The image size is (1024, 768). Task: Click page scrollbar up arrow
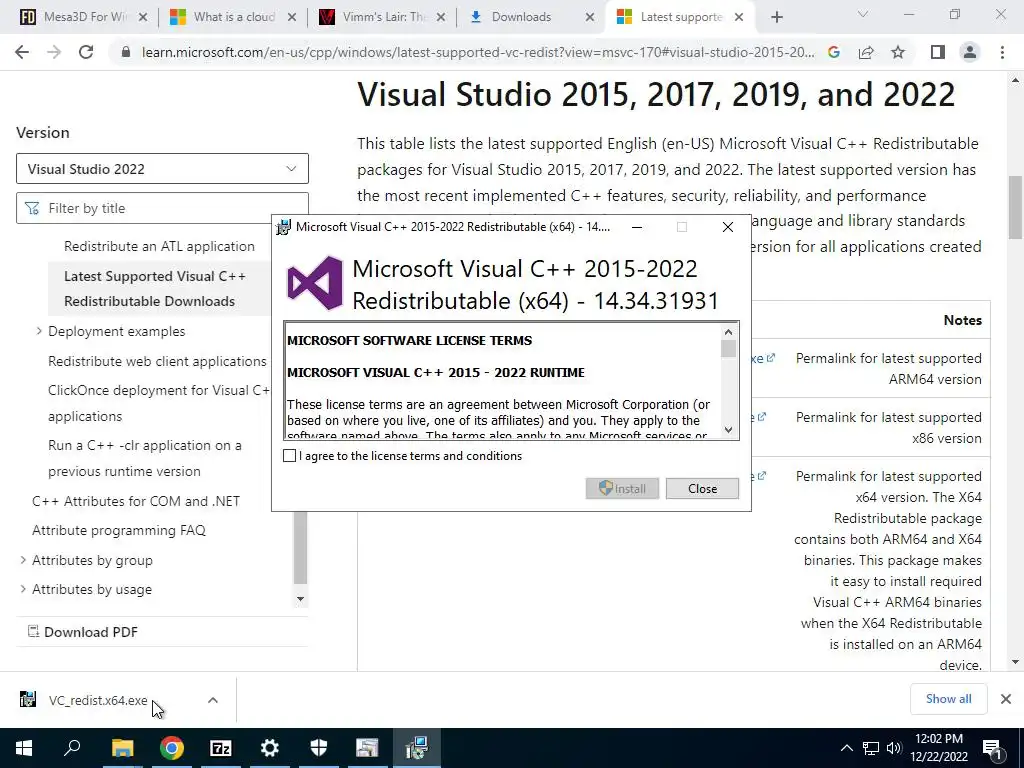pos(1016,81)
